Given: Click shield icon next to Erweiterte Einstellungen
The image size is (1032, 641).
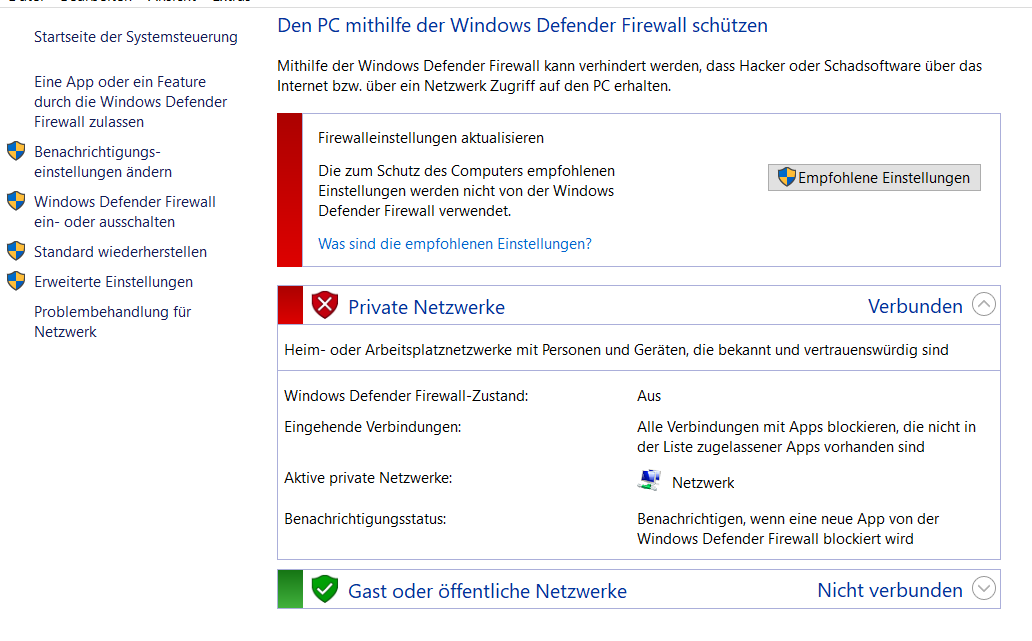Looking at the screenshot, I should coord(16,281).
